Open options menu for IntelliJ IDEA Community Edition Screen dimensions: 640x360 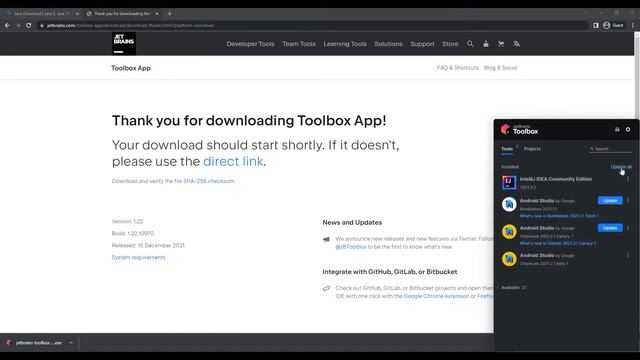[628, 179]
